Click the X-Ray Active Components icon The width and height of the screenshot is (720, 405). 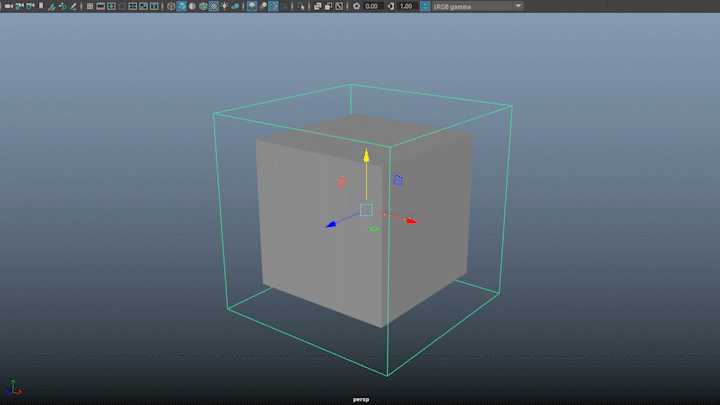pos(328,6)
